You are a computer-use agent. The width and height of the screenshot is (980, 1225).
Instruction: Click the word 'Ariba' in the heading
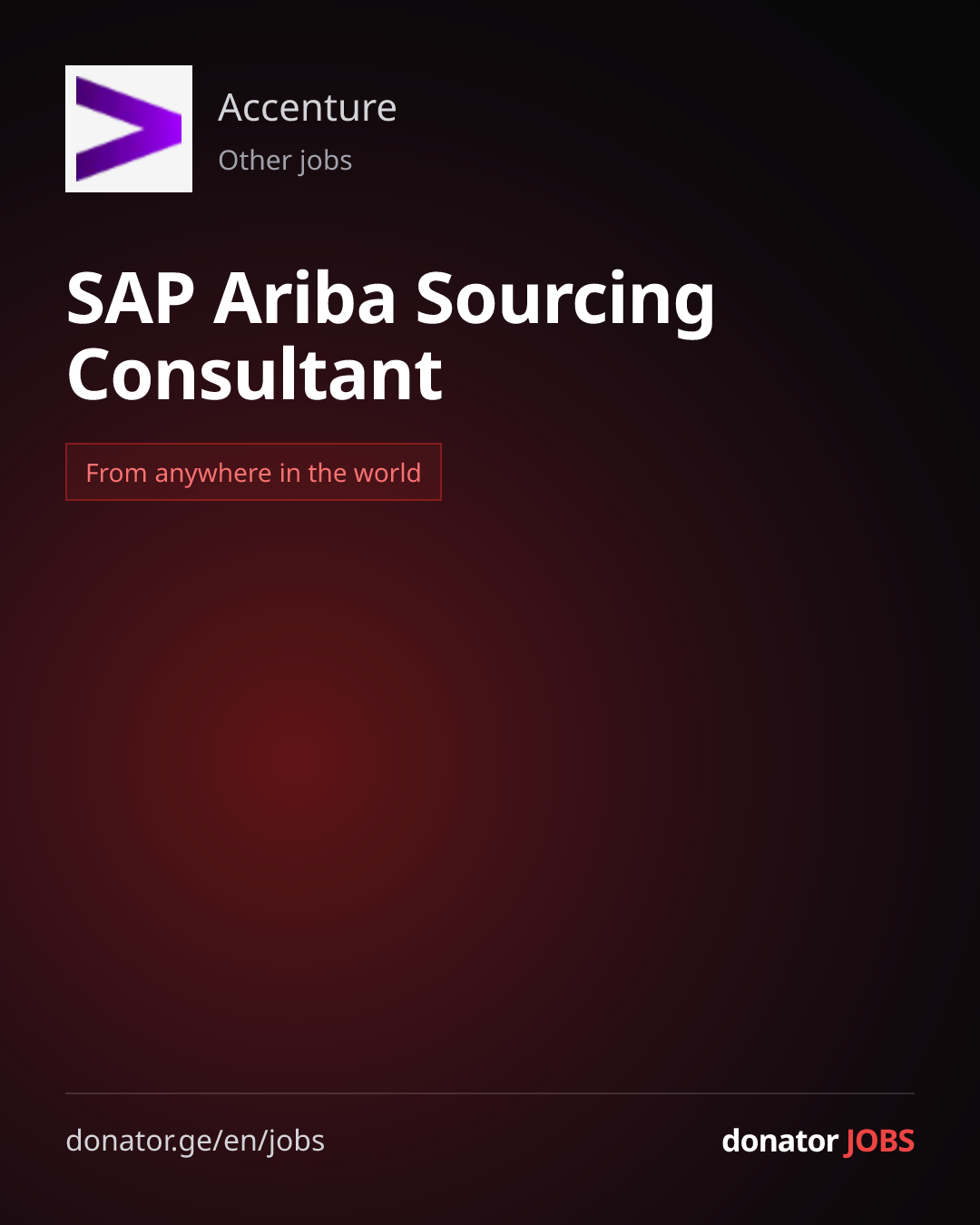point(305,298)
